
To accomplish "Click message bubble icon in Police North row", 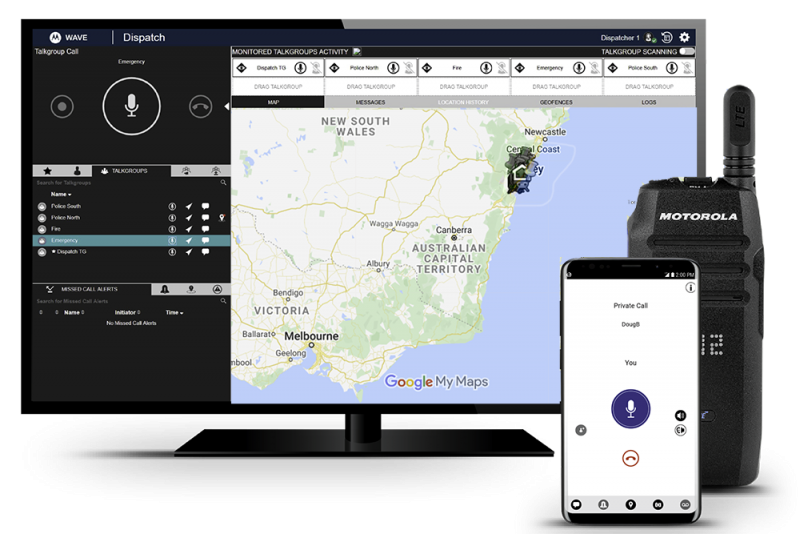I will tap(205, 218).
